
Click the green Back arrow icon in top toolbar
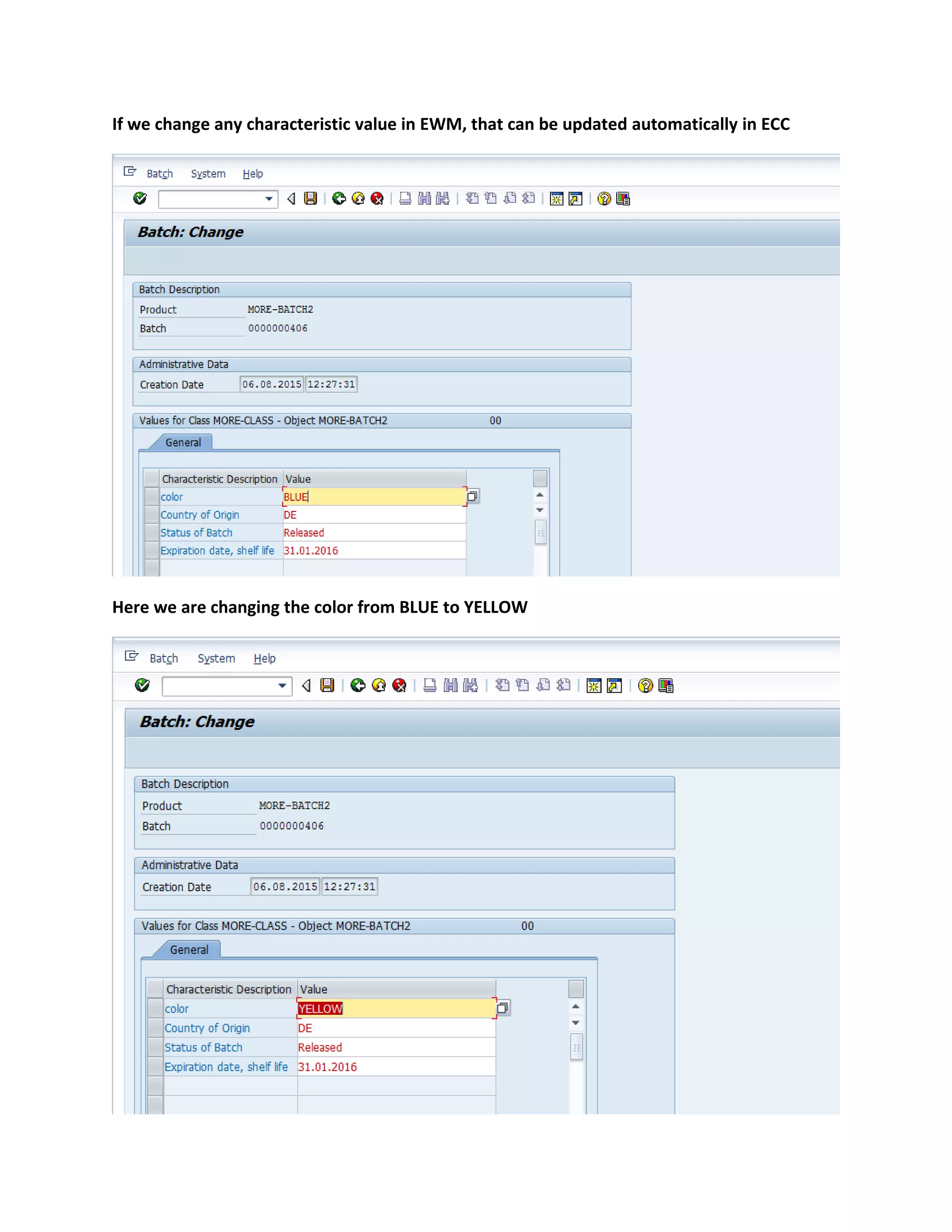[339, 199]
